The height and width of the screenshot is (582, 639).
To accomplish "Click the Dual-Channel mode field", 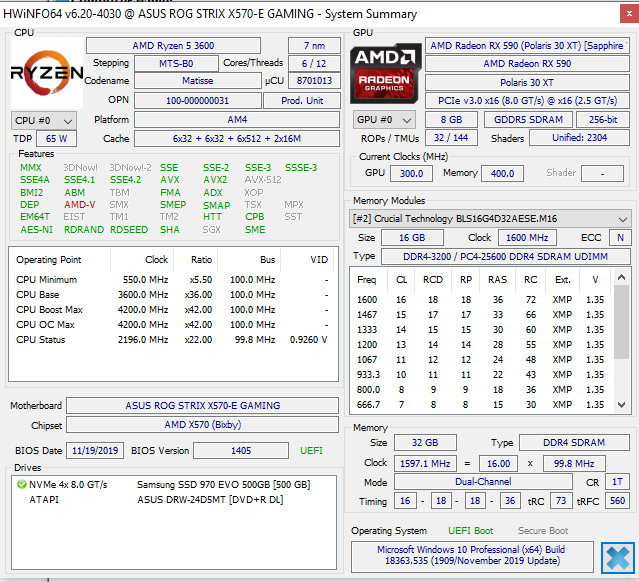I will tap(483, 482).
